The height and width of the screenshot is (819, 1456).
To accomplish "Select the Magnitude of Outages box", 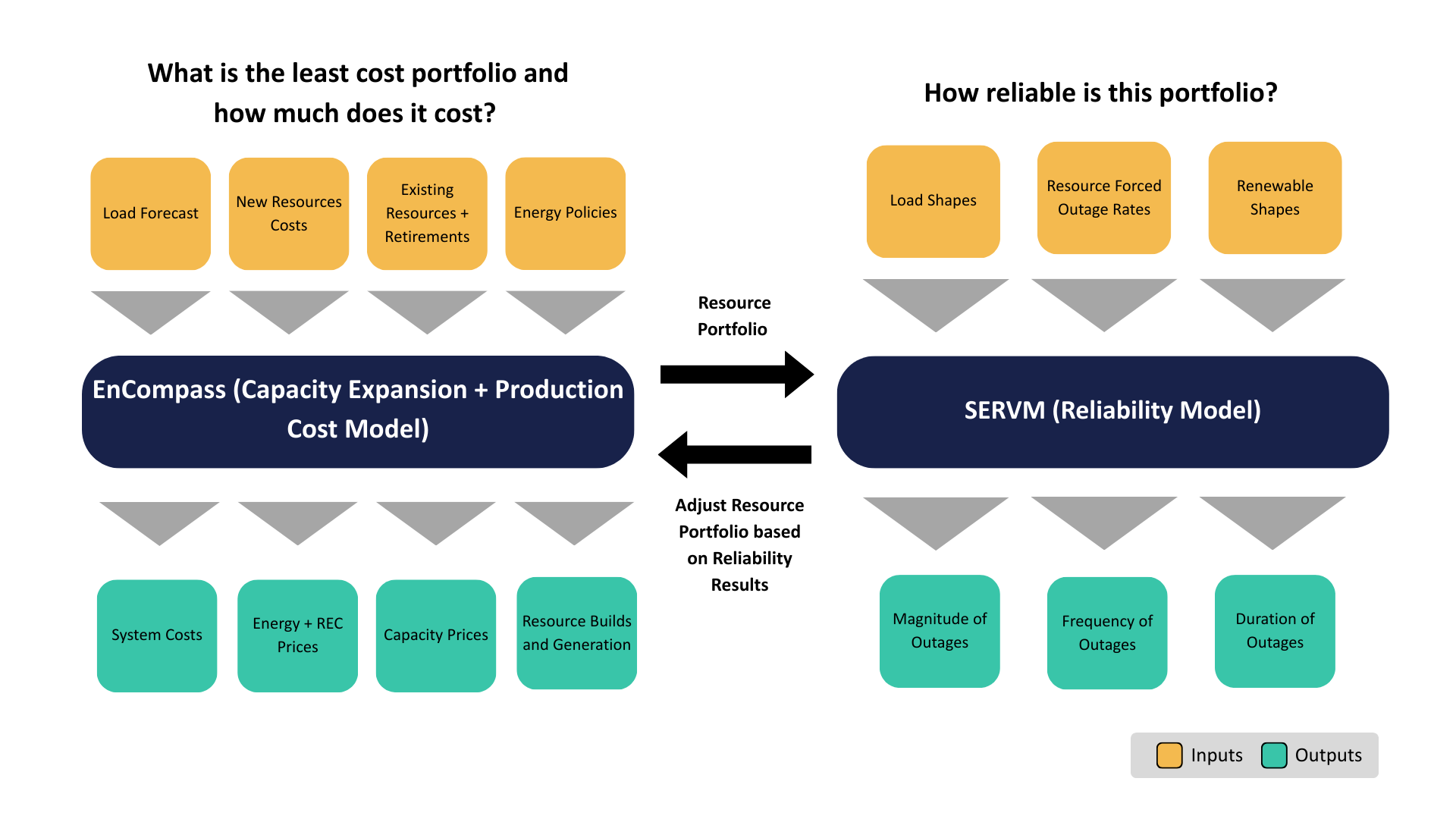I will tap(940, 631).
